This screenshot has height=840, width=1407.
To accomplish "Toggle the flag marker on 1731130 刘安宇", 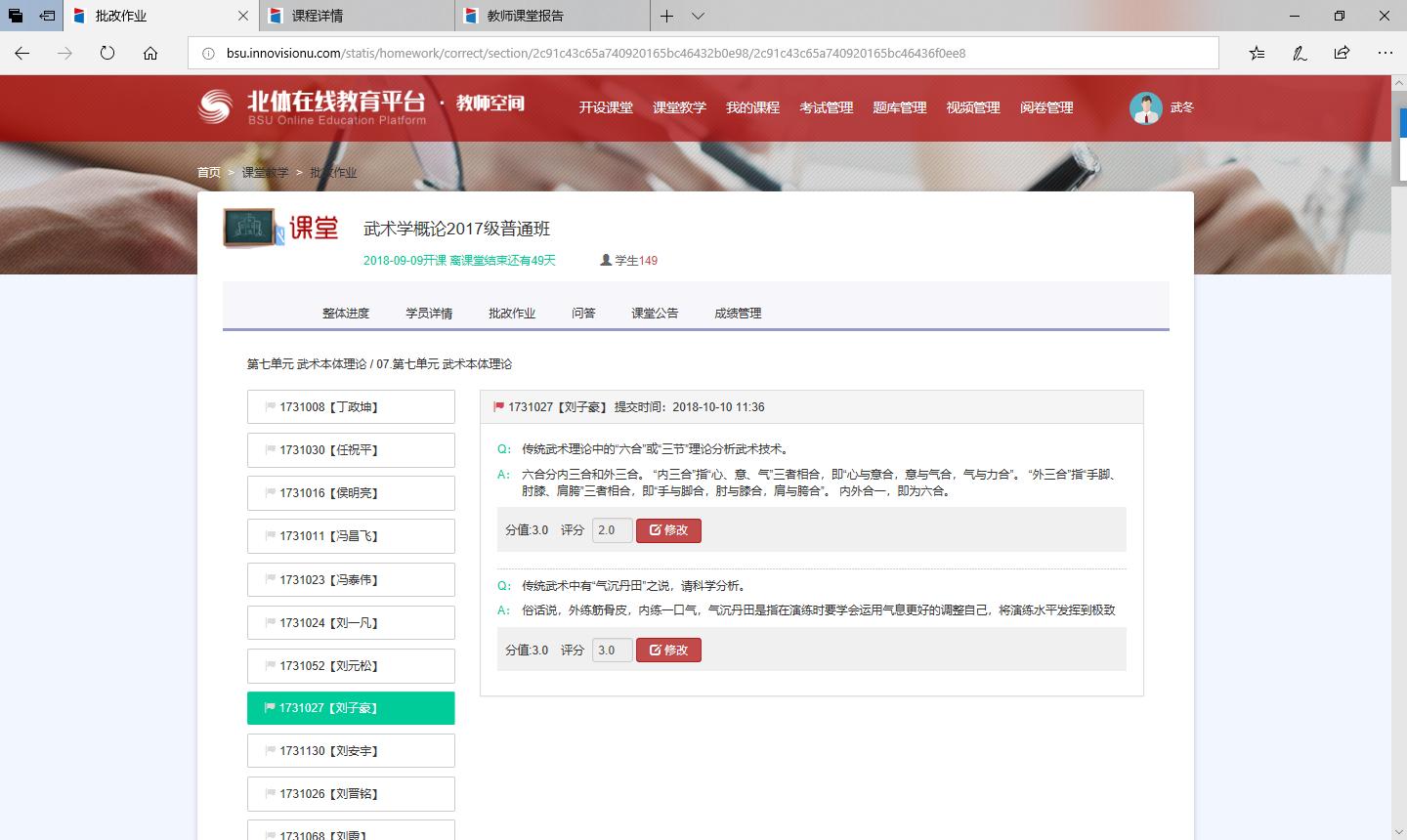I will (273, 750).
